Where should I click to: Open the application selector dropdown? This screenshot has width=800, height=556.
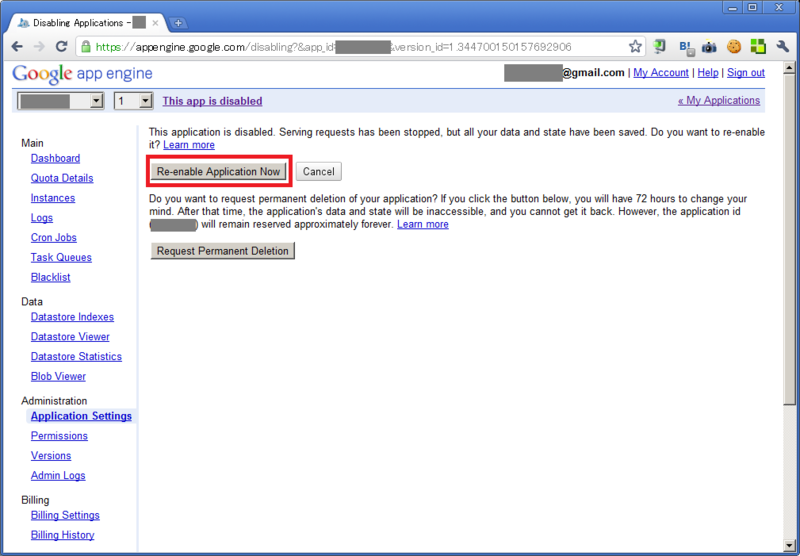click(x=61, y=101)
